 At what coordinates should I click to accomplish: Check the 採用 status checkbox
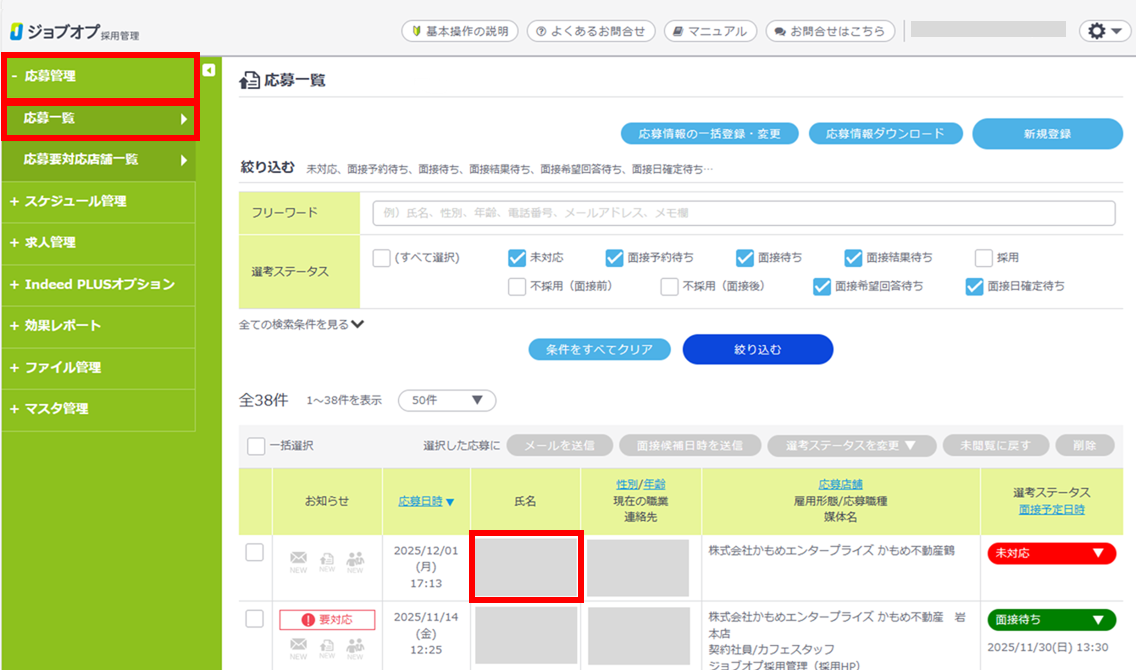[x=983, y=258]
